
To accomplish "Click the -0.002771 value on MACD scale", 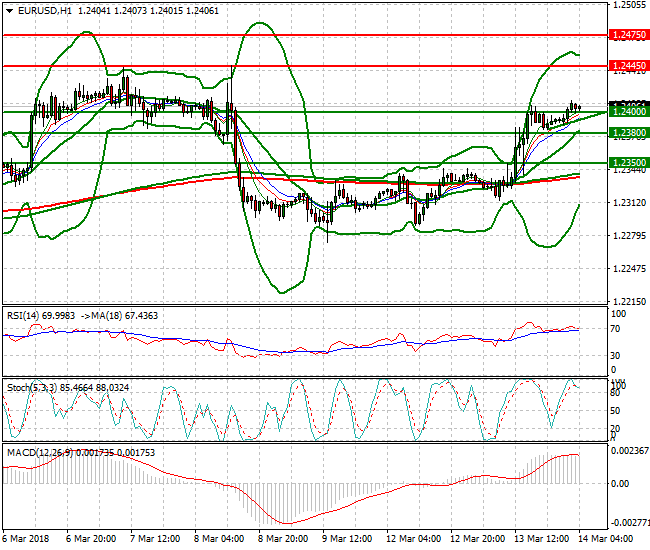I will point(630,522).
